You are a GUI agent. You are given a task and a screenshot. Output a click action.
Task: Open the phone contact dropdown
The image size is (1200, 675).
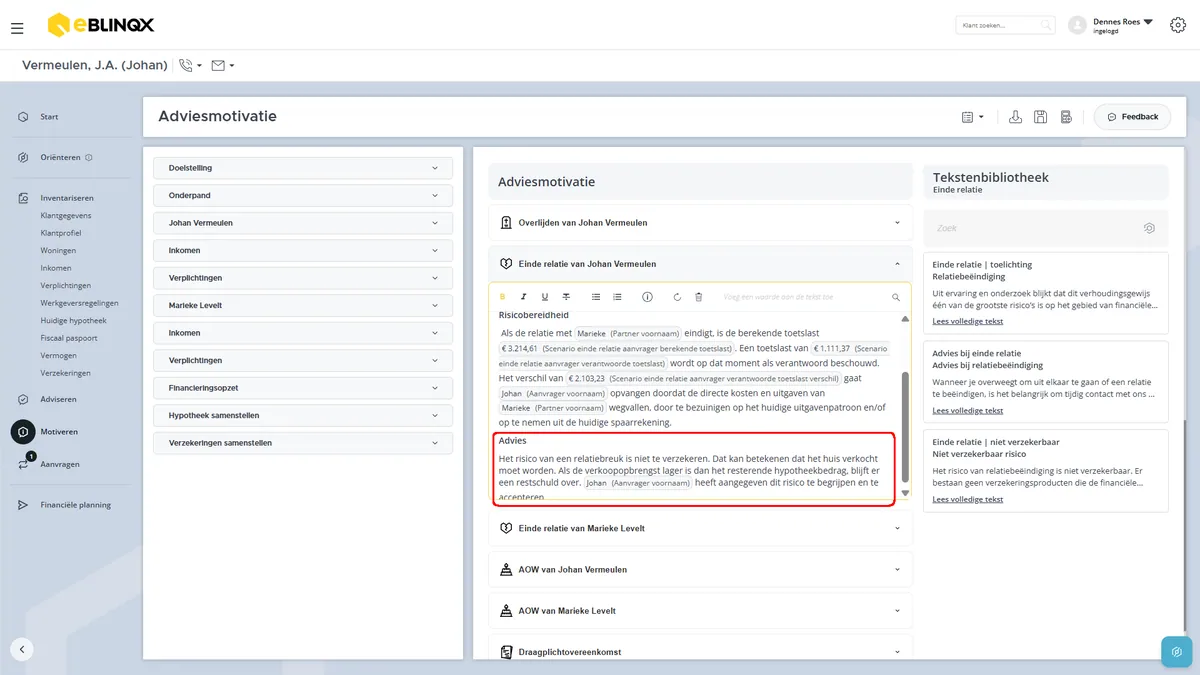[189, 66]
